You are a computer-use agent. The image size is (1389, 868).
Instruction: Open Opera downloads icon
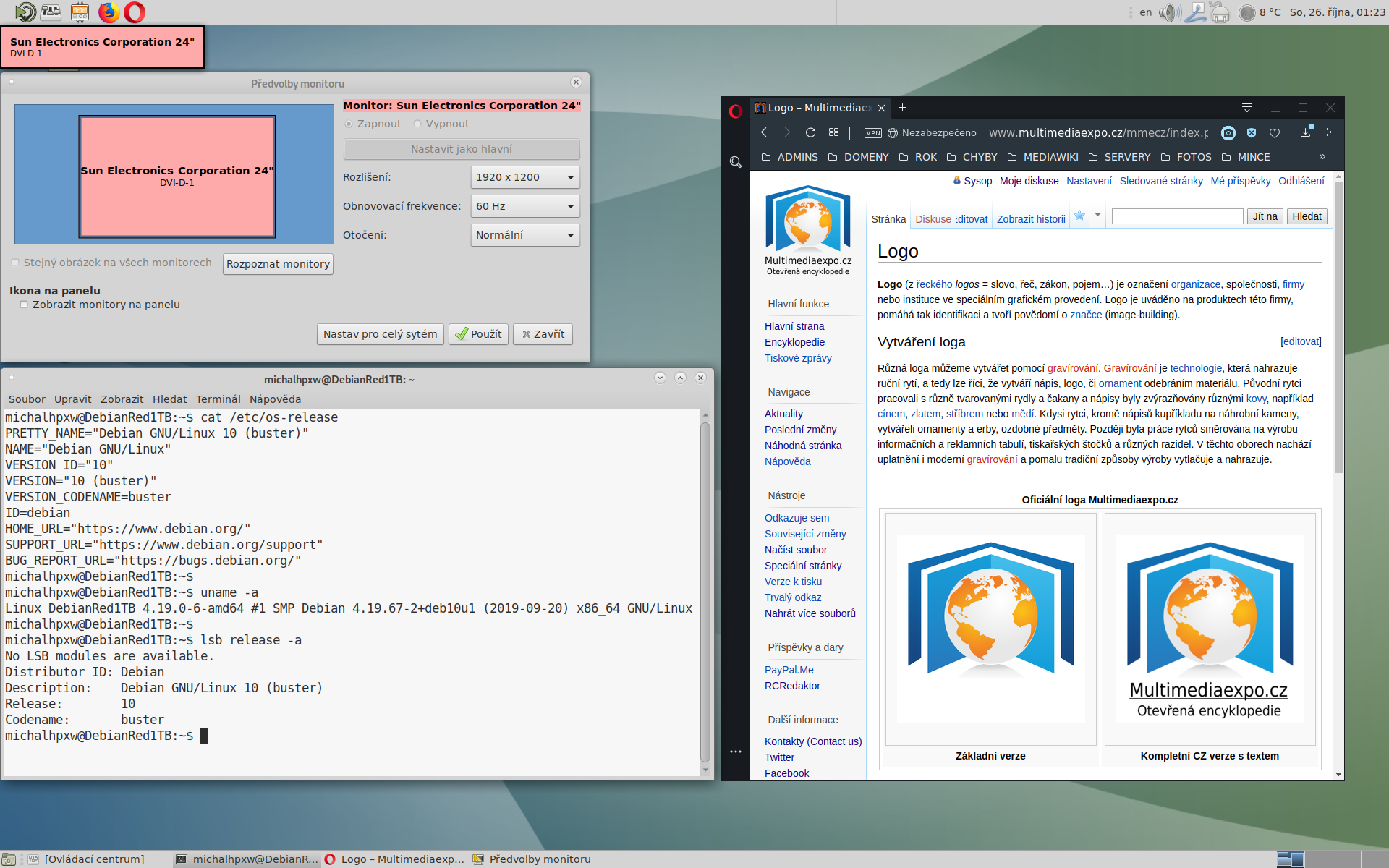1306,132
